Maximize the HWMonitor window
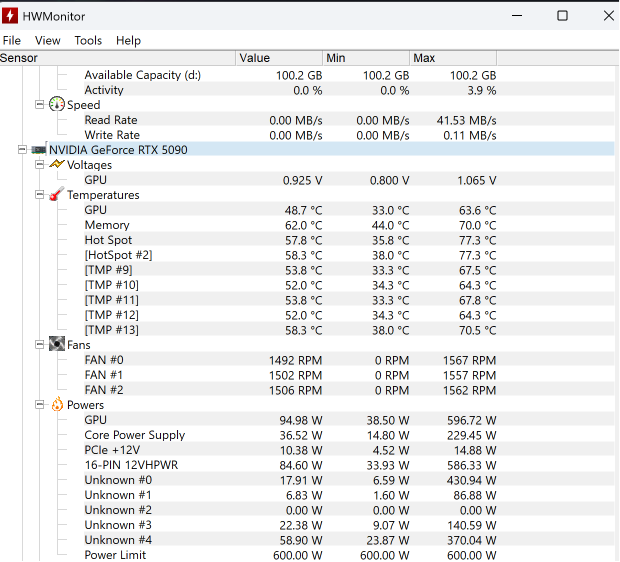The width and height of the screenshot is (620, 562). pyautogui.click(x=562, y=16)
